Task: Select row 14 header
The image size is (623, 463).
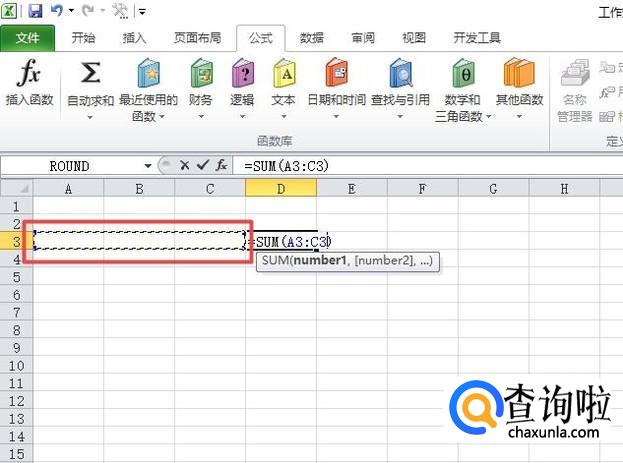Action: pyautogui.click(x=16, y=436)
